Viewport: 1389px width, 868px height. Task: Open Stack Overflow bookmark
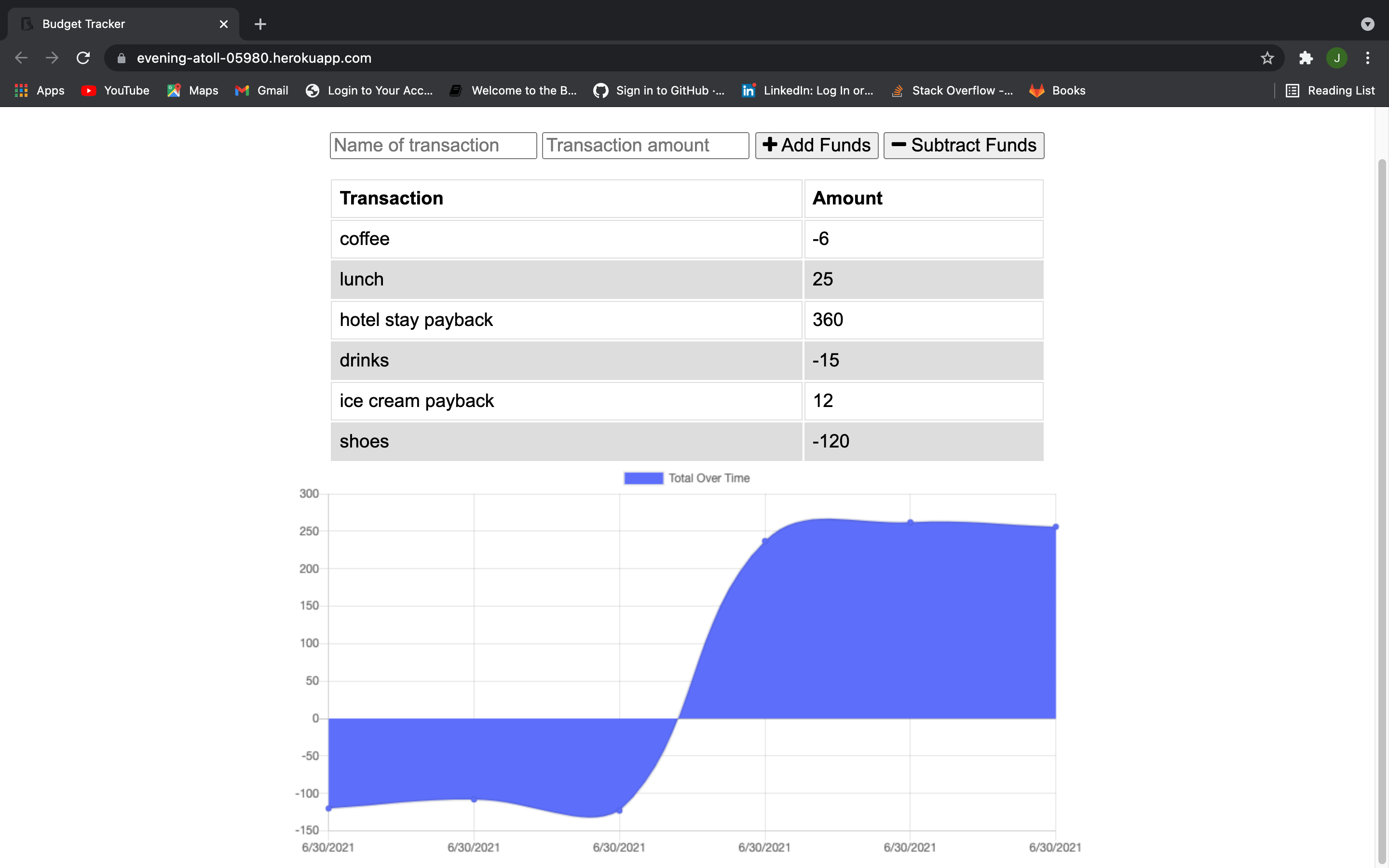point(952,91)
